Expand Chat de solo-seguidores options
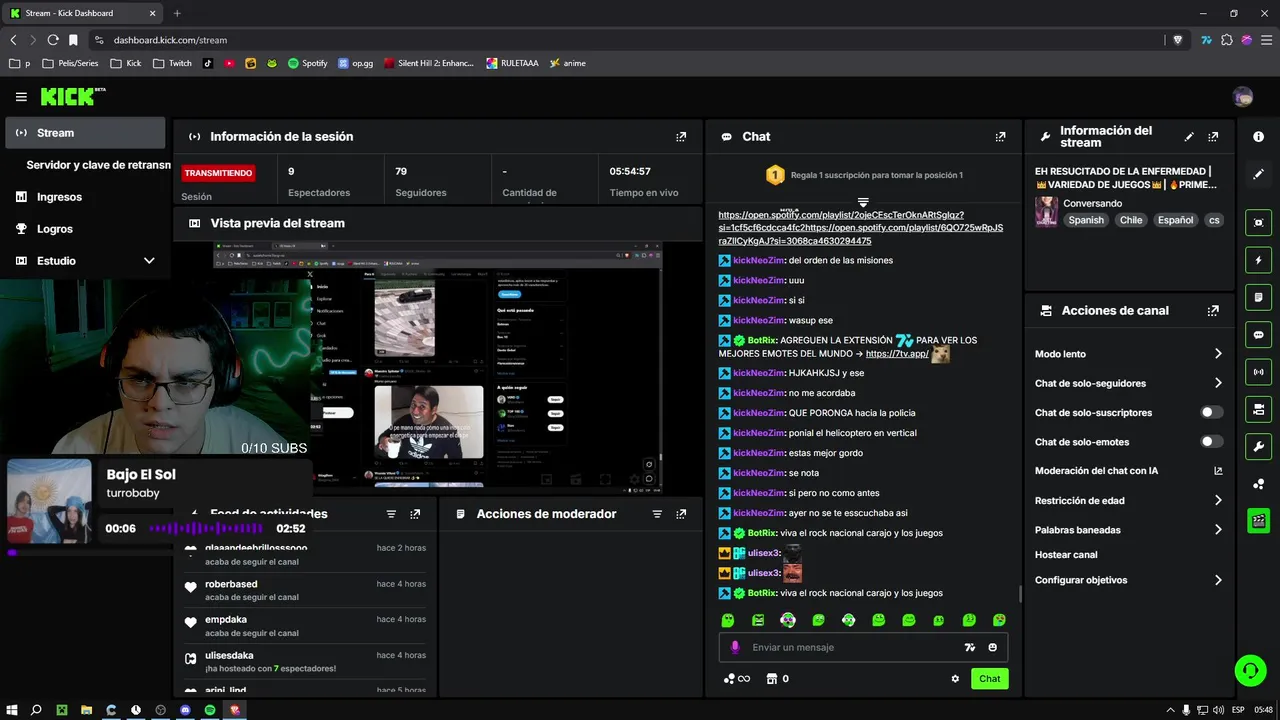Image resolution: width=1280 pixels, height=720 pixels. point(1218,383)
